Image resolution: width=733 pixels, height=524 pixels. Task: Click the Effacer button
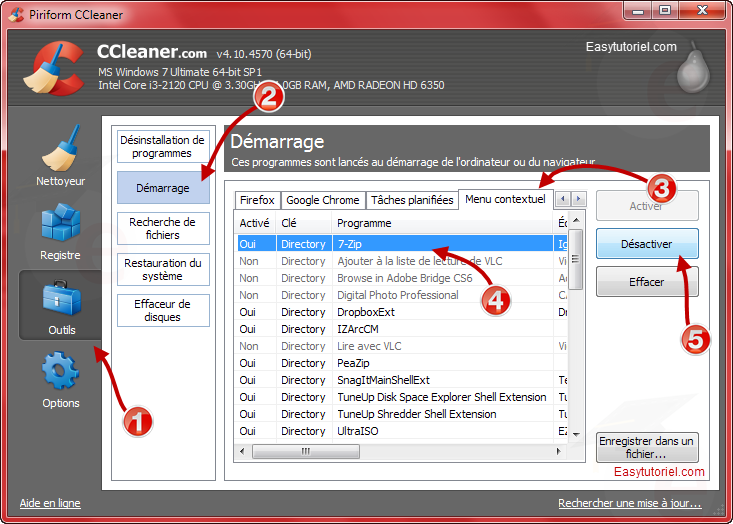[x=647, y=281]
